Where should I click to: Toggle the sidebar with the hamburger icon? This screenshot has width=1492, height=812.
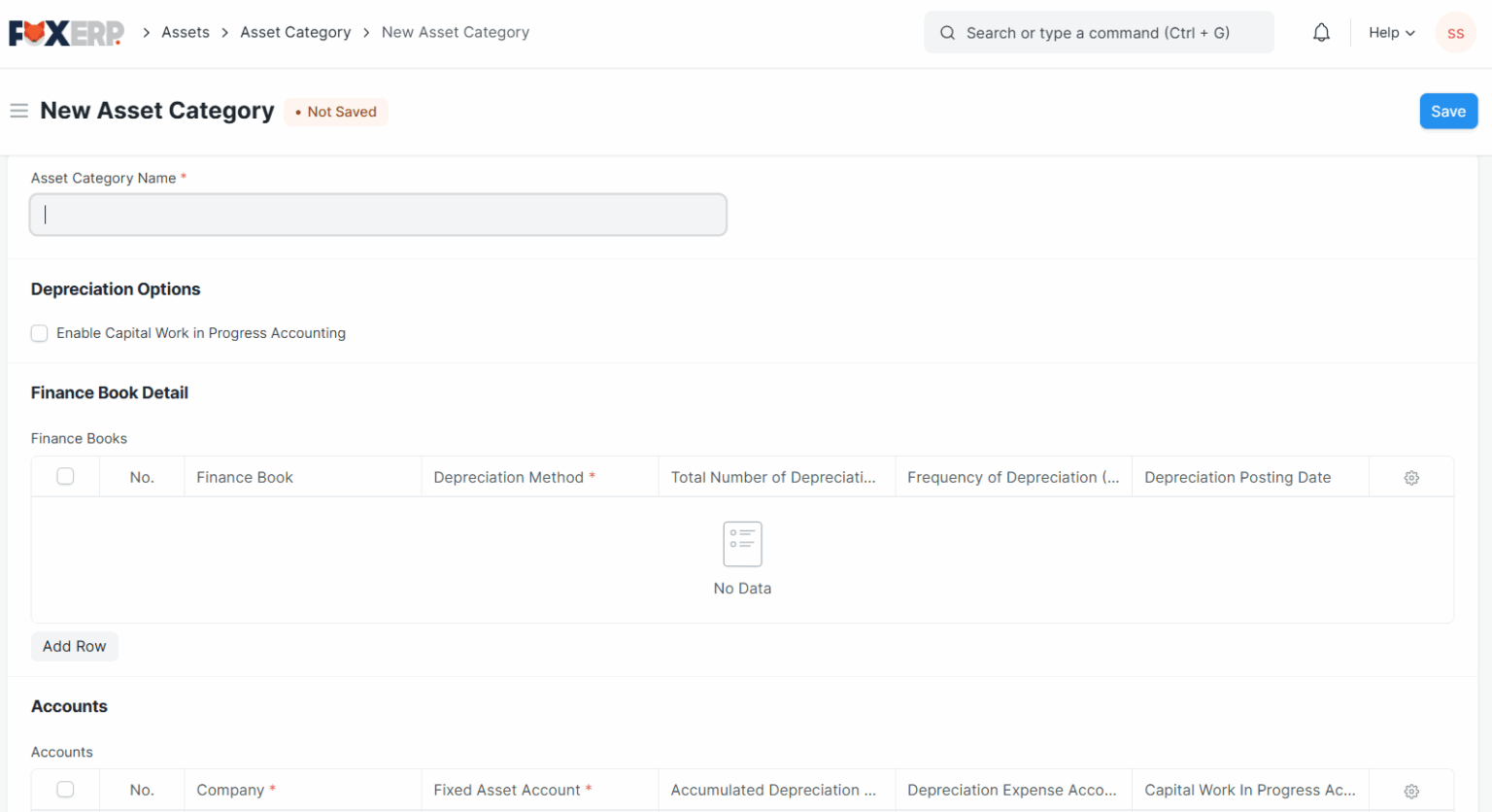(18, 111)
